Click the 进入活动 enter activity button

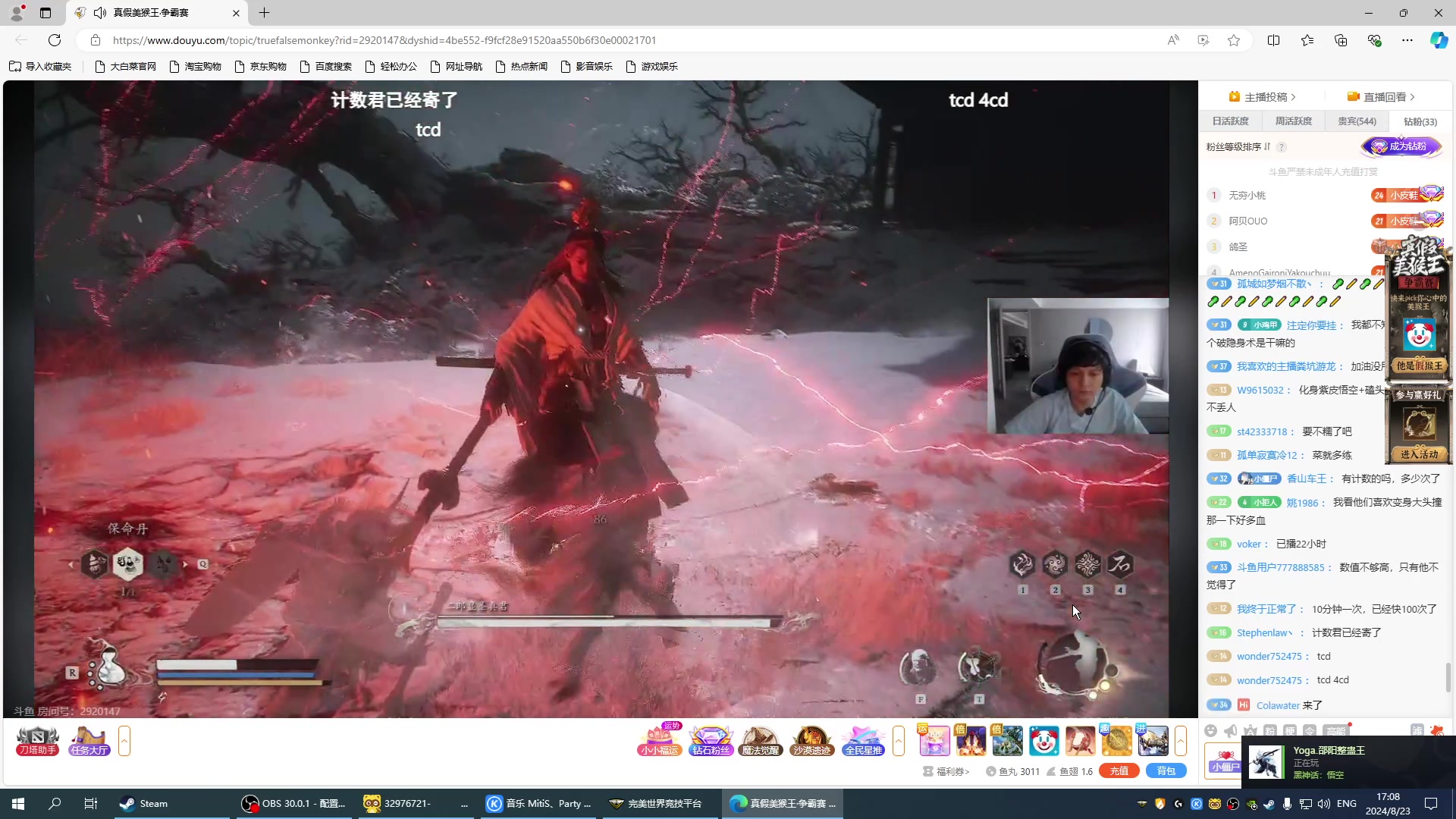1419,454
